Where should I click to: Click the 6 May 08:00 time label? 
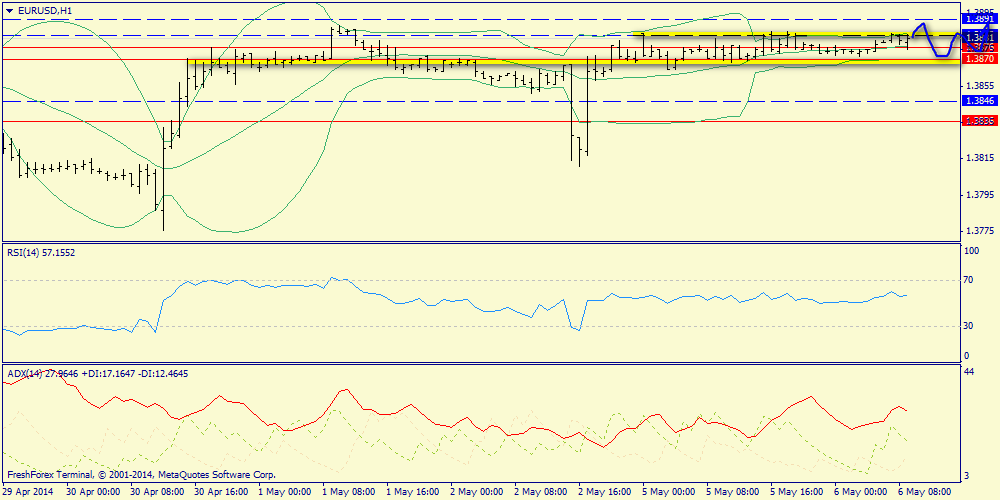click(x=923, y=492)
